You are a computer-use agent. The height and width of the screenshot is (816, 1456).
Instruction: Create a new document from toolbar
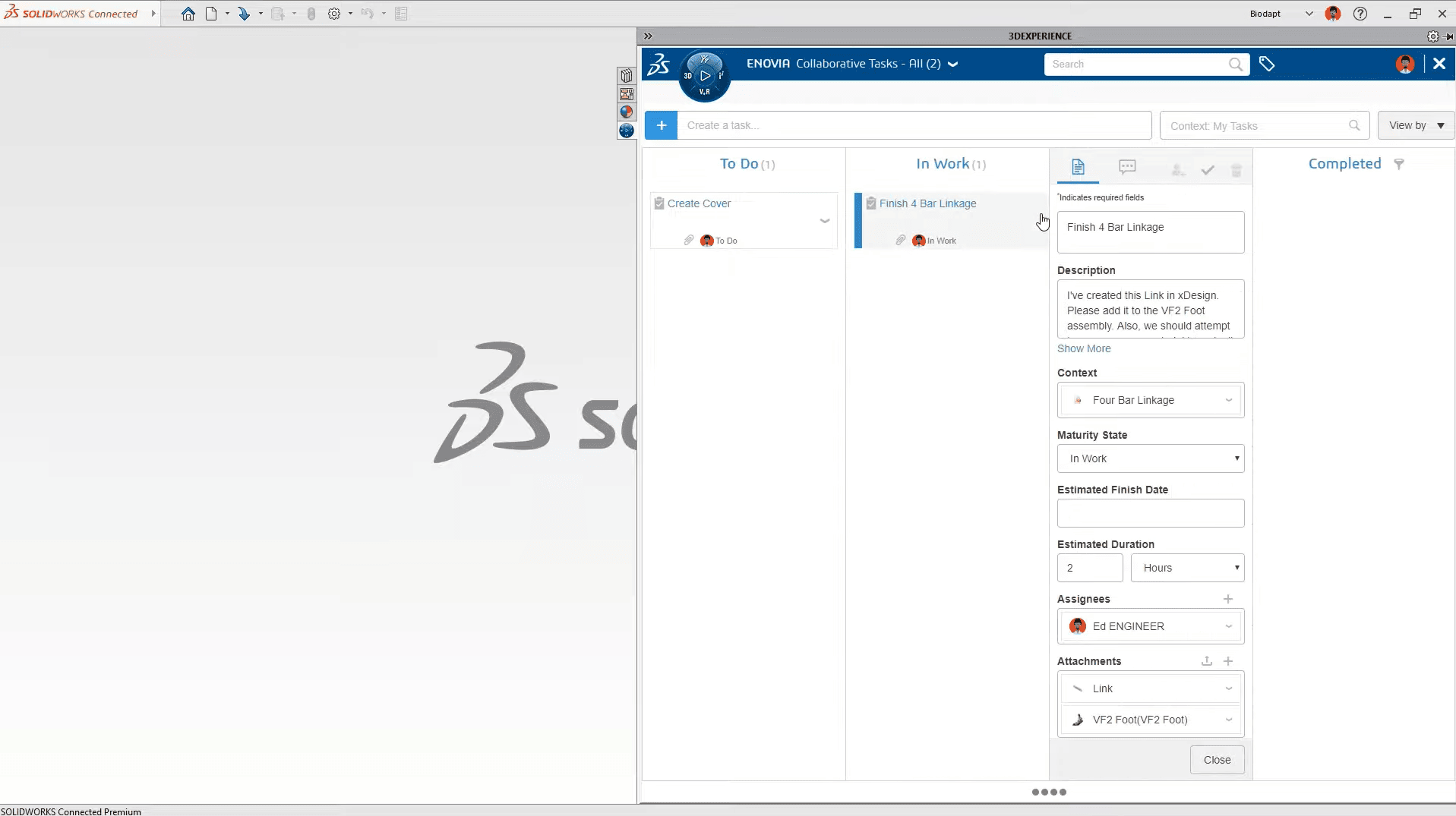[211, 14]
